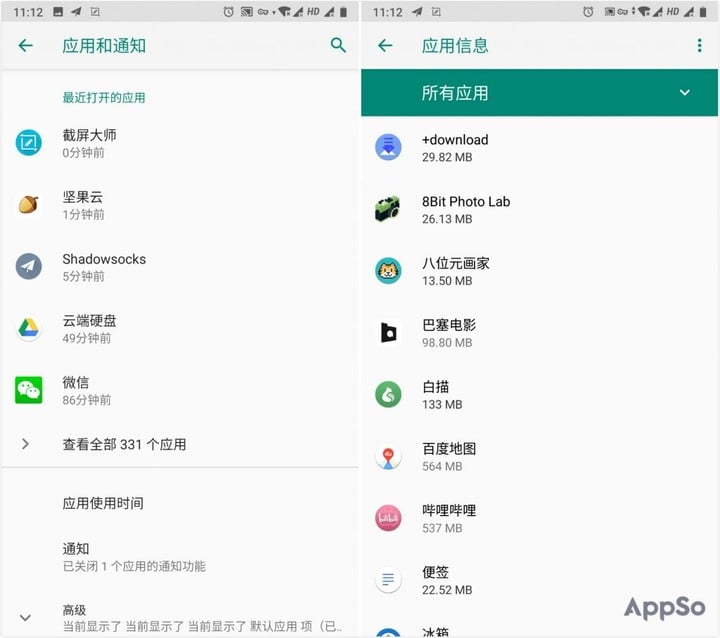Select 8Bit Photo Lab app name
This screenshot has width=720, height=638.
[466, 201]
